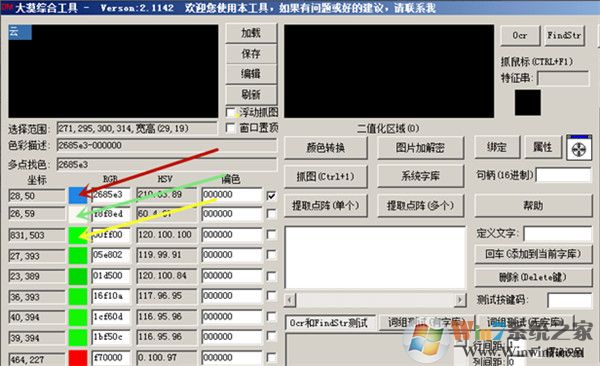Click 删除(Delete键) button

(x=533, y=277)
